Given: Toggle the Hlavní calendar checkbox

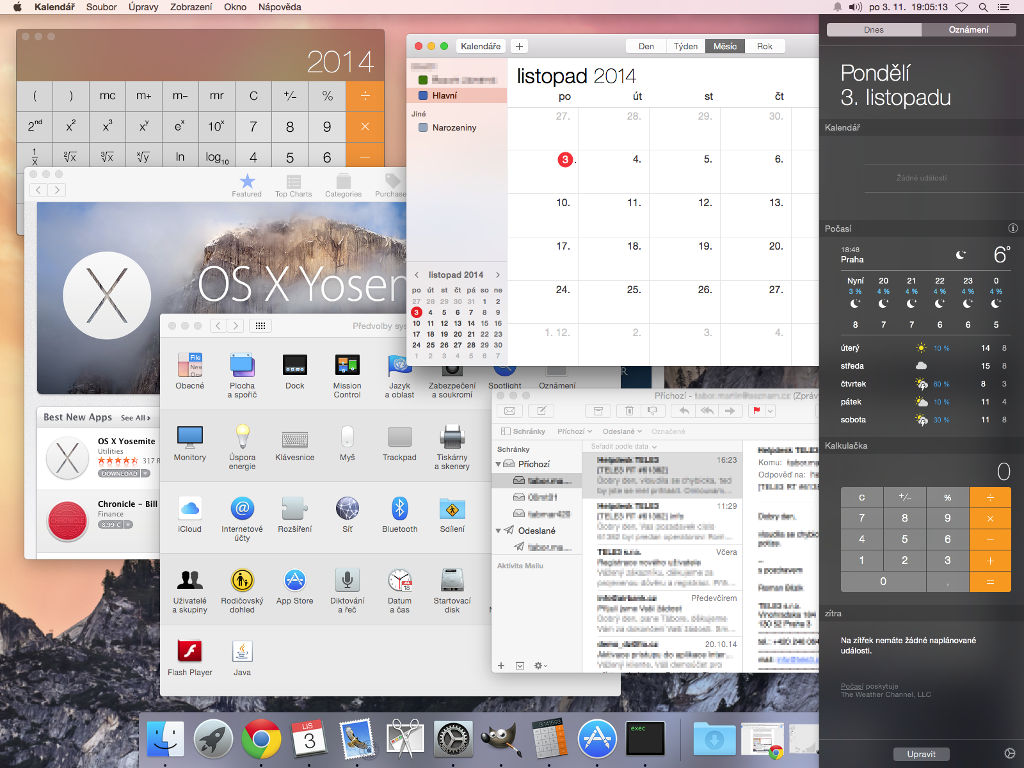Looking at the screenshot, I should point(423,95).
